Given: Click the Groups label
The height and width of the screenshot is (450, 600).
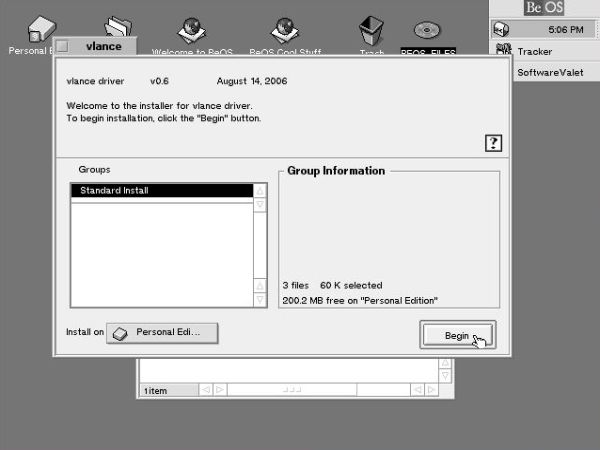Looking at the screenshot, I should pyautogui.click(x=94, y=170).
